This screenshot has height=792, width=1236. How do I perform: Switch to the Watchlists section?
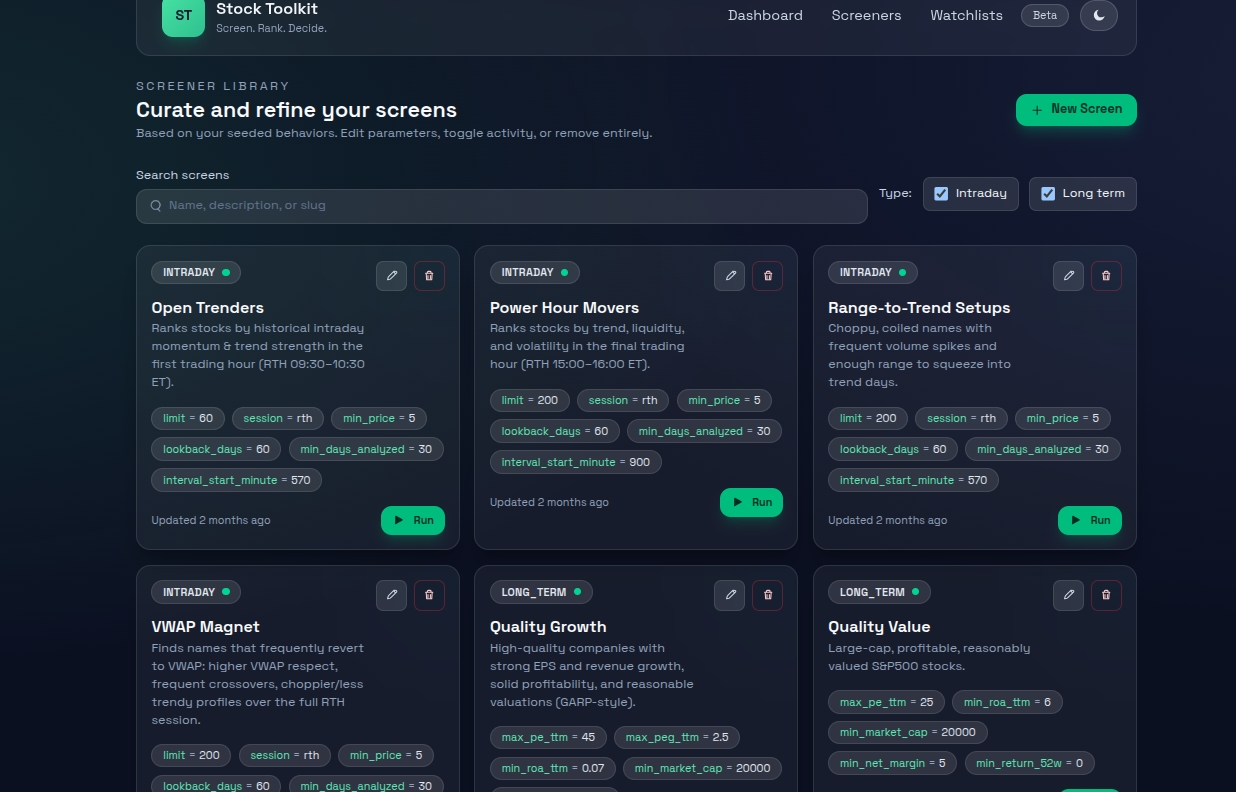point(966,15)
